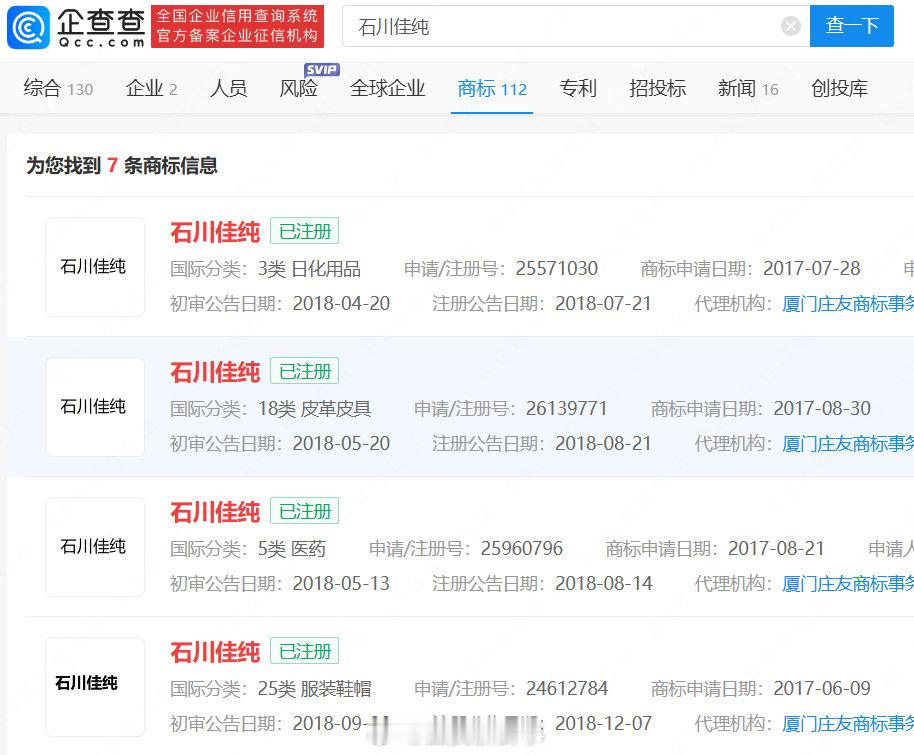Click registration announcement date 2018-08-14
This screenshot has width=914, height=755.
coord(603,583)
